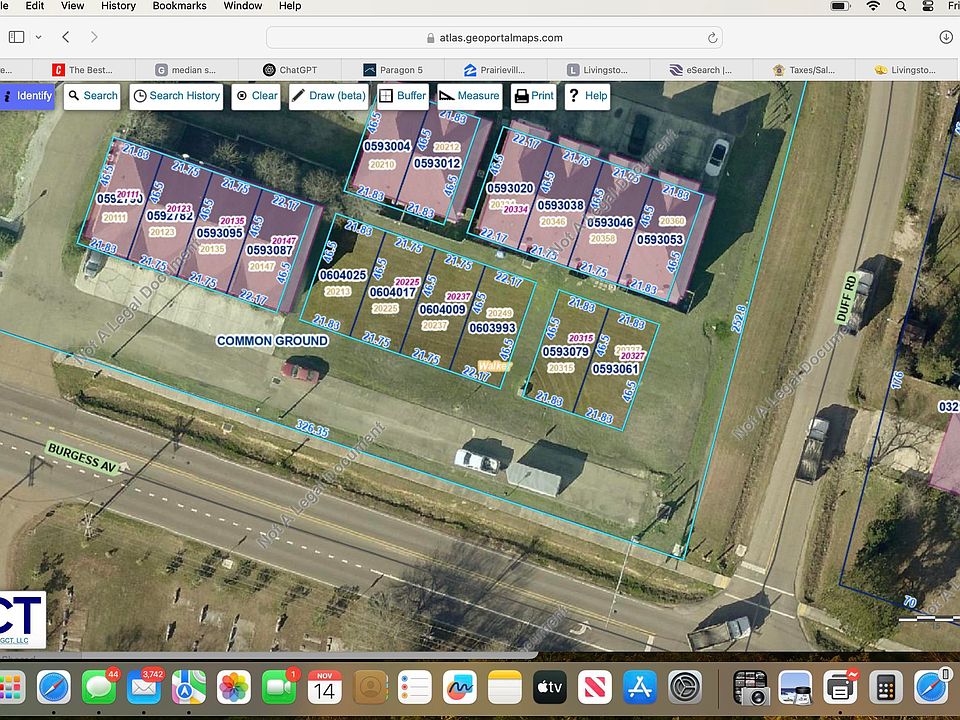Open the map Help button
The width and height of the screenshot is (960, 720).
587,96
